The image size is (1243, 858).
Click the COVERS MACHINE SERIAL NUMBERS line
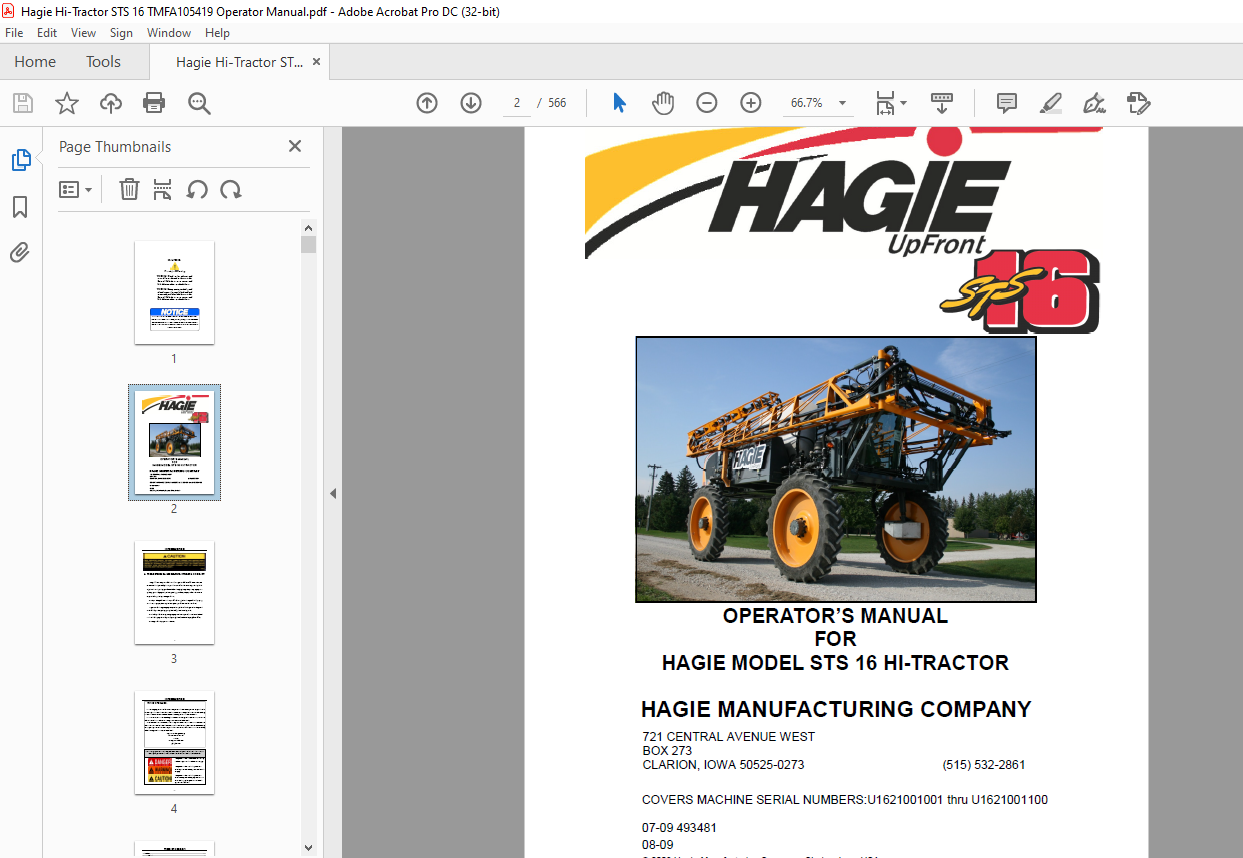[845, 800]
